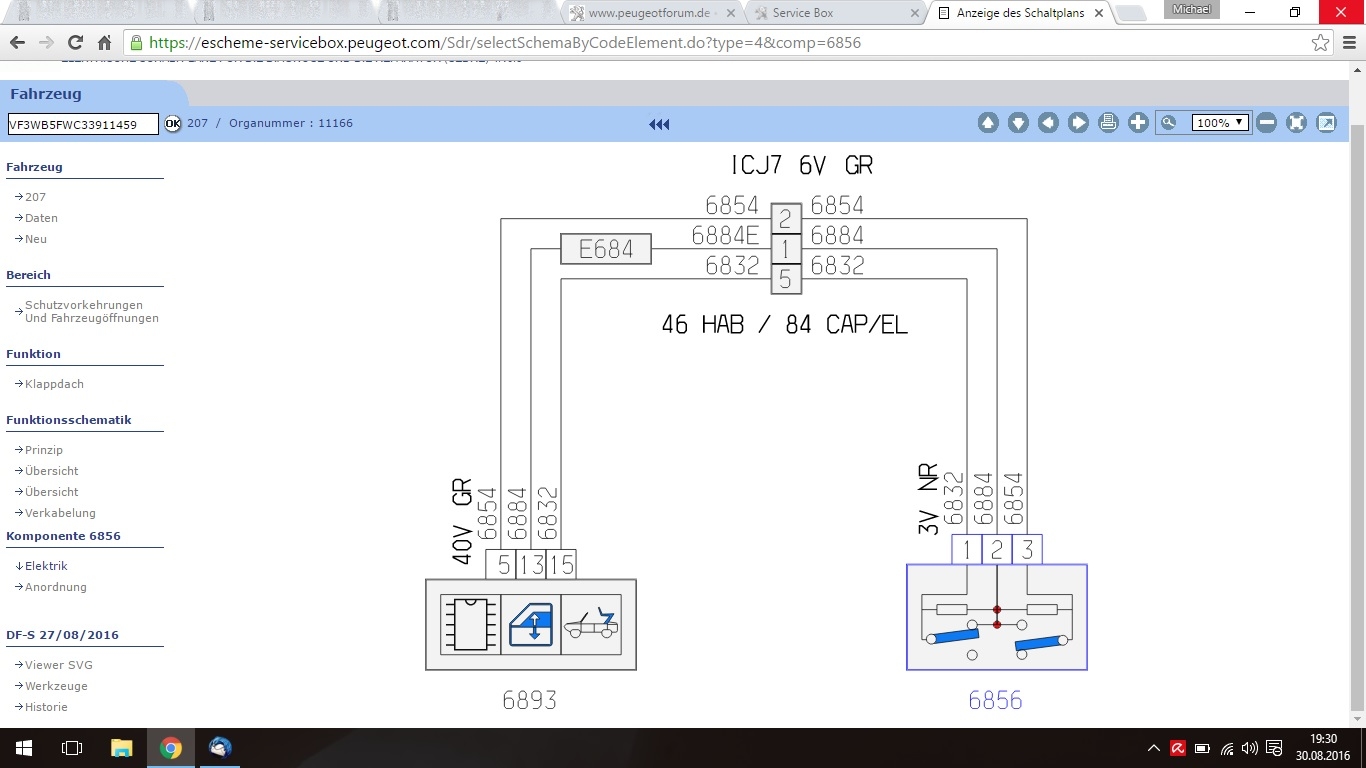Pan the schematic up with the up arrow
The height and width of the screenshot is (768, 1366).
[988, 123]
